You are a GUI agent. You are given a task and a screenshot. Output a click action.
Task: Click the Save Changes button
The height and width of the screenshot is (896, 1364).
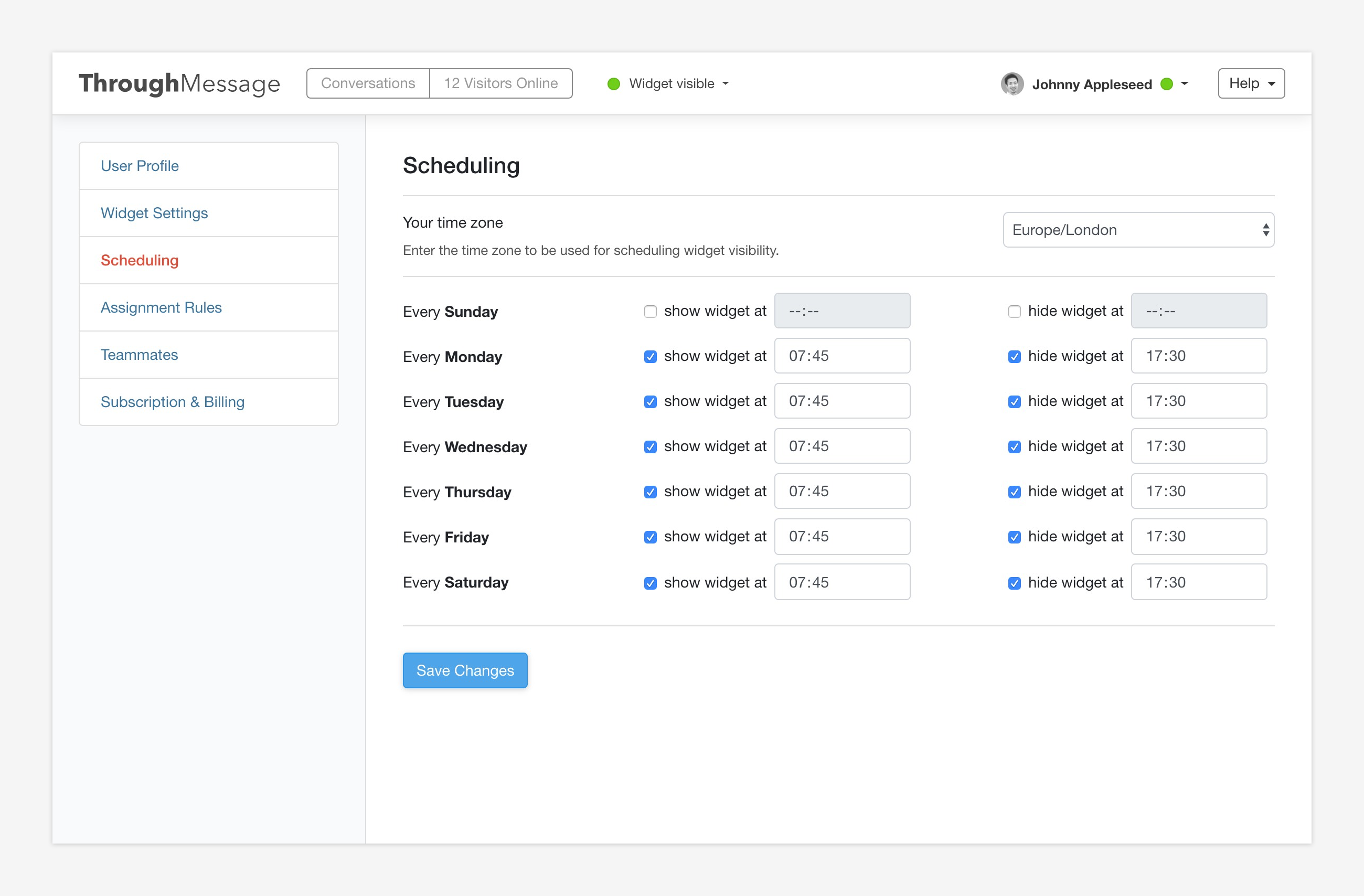click(x=465, y=670)
